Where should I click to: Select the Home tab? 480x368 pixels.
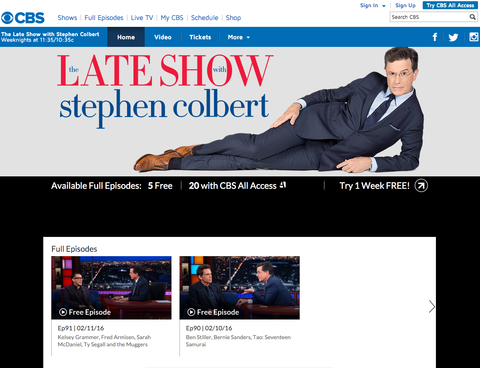(126, 37)
